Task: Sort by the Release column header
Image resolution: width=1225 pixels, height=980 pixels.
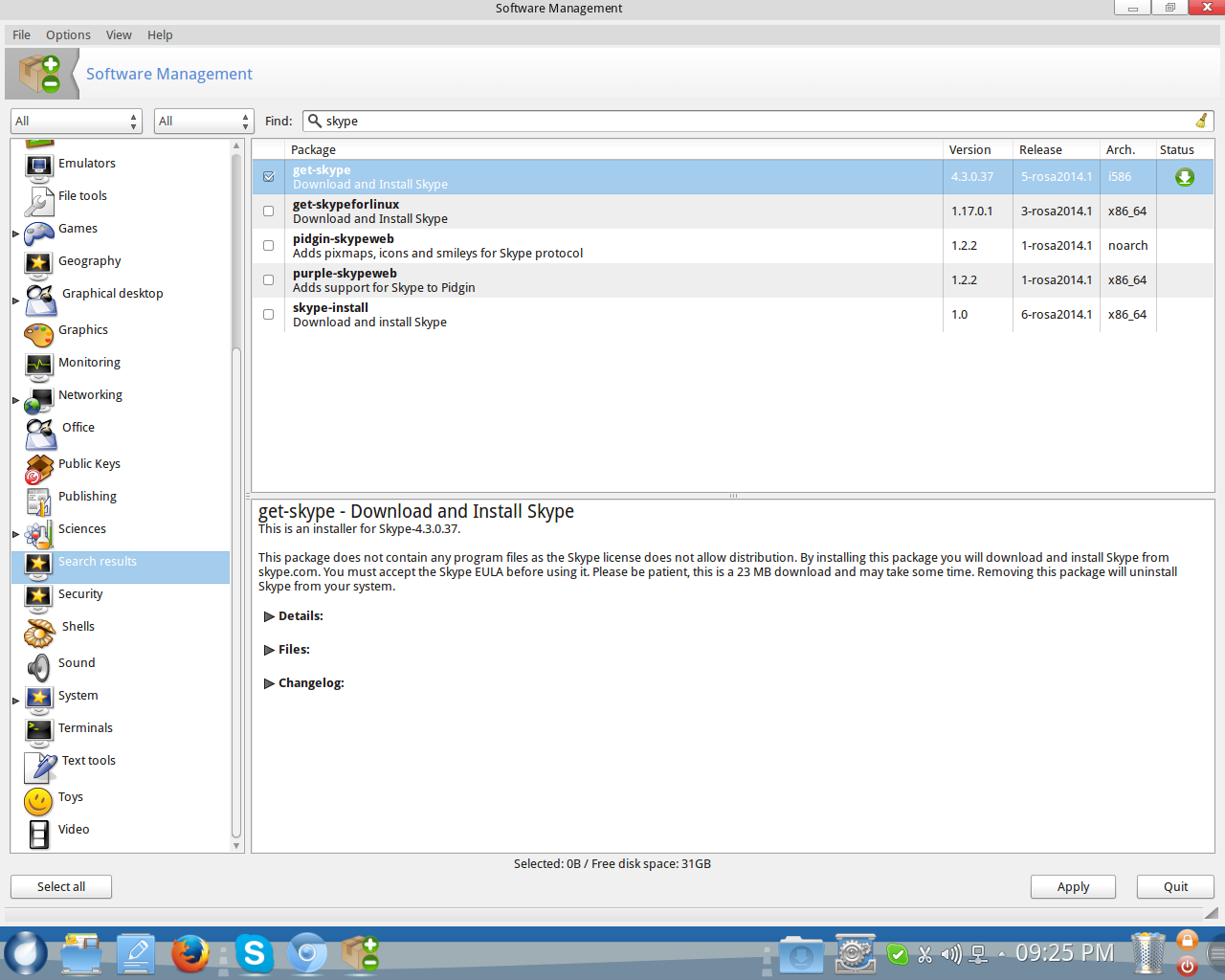Action: point(1057,150)
